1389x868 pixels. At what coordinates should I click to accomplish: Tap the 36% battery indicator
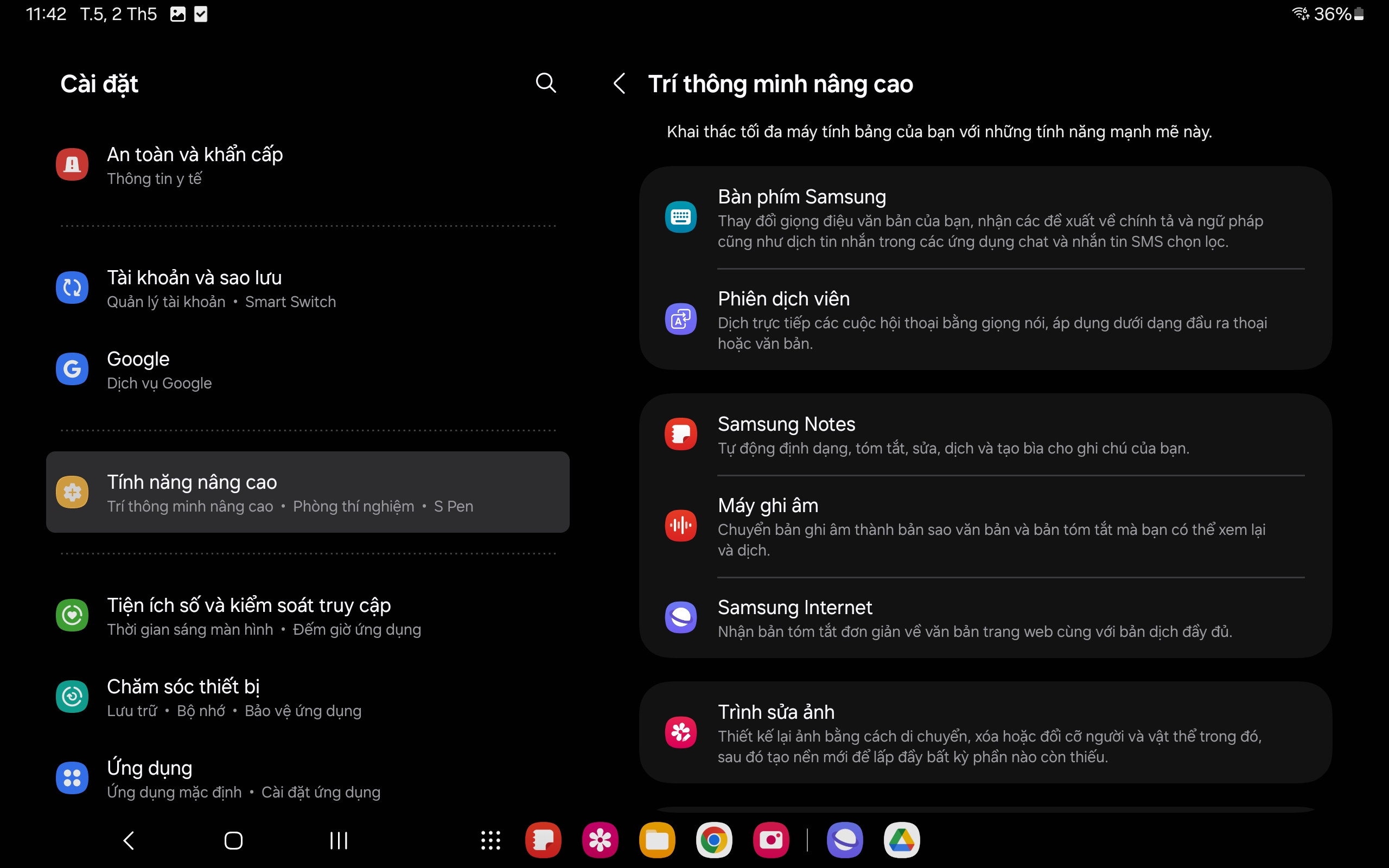click(x=1339, y=13)
